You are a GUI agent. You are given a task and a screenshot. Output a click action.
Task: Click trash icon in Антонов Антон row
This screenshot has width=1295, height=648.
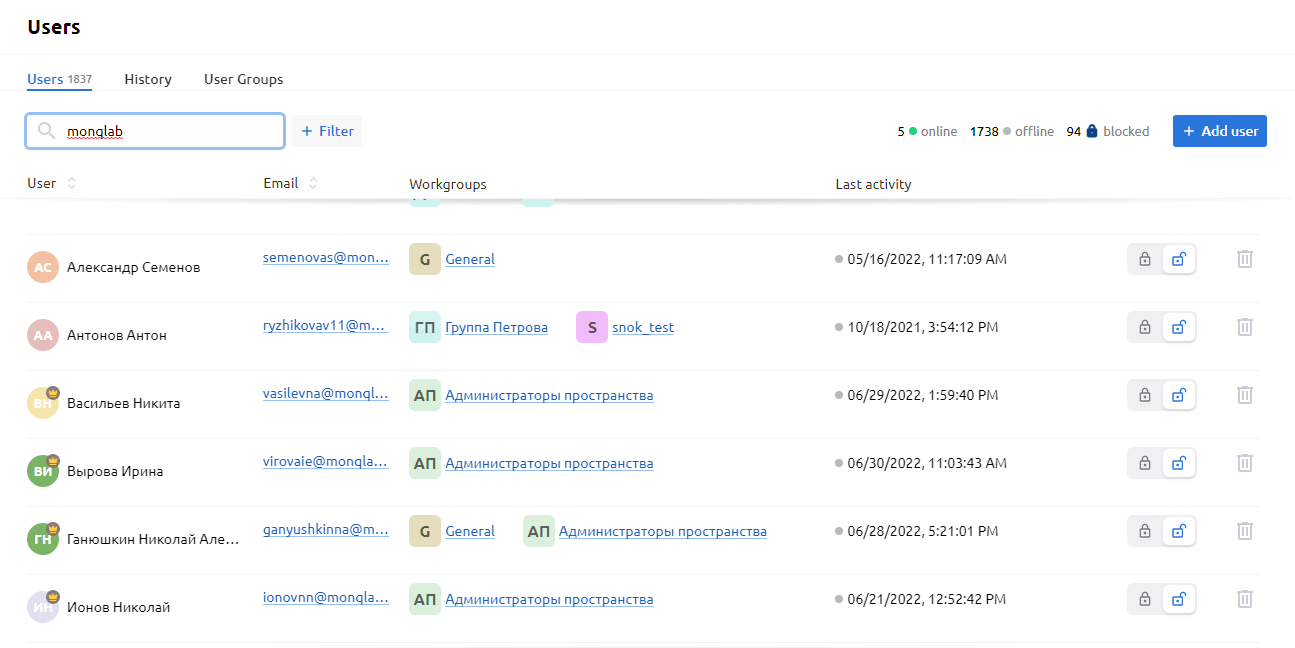point(1244,327)
